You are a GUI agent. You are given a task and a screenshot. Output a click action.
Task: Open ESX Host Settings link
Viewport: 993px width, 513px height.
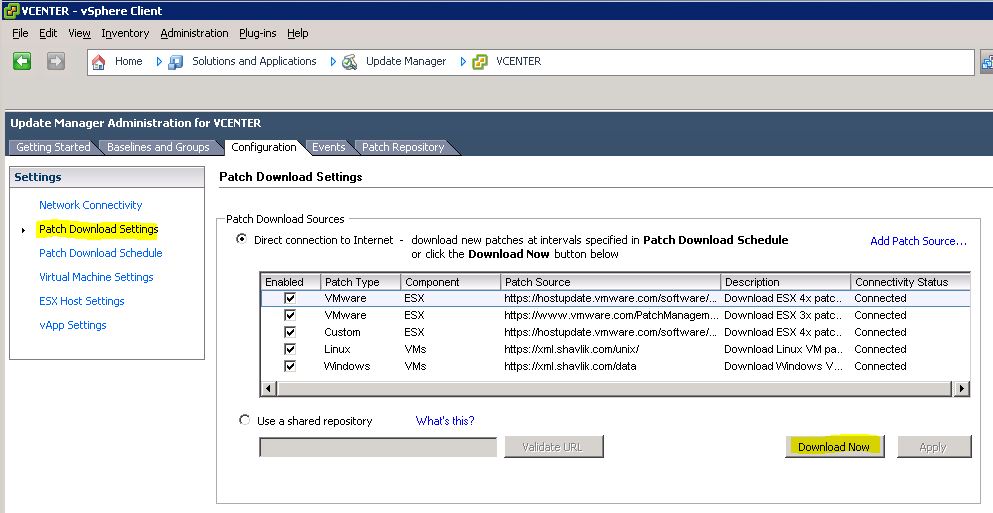82,301
